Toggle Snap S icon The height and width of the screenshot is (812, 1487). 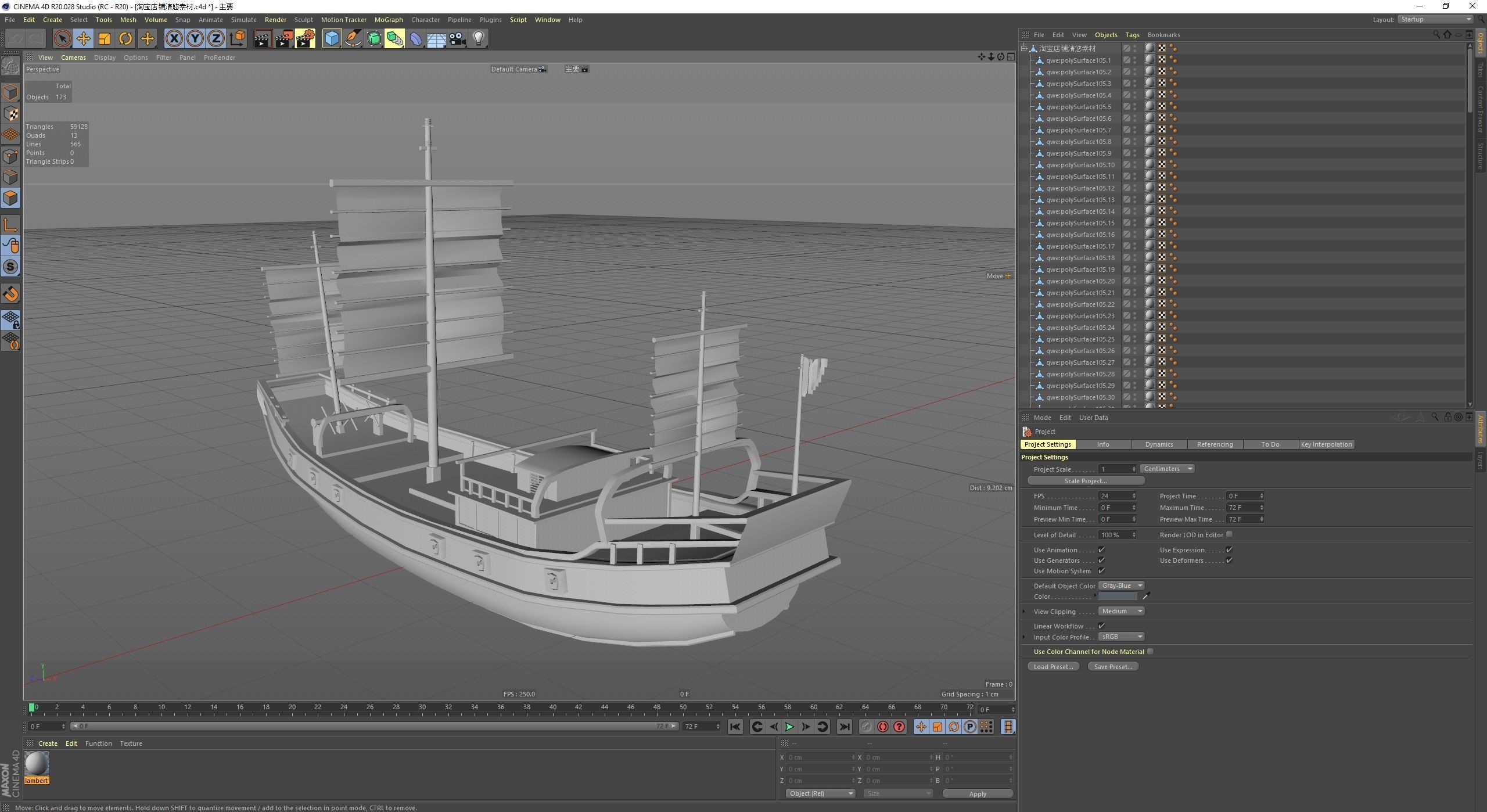pos(10,267)
